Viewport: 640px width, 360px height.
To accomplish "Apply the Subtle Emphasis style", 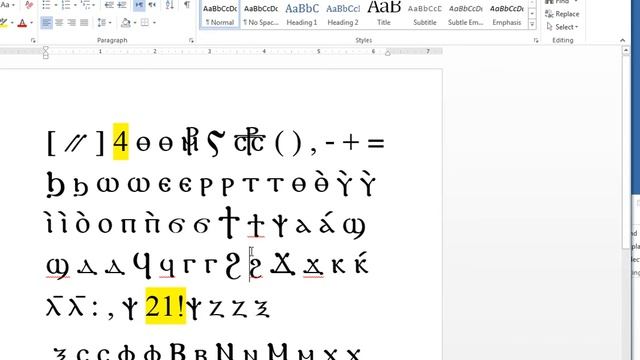I will coord(466,15).
